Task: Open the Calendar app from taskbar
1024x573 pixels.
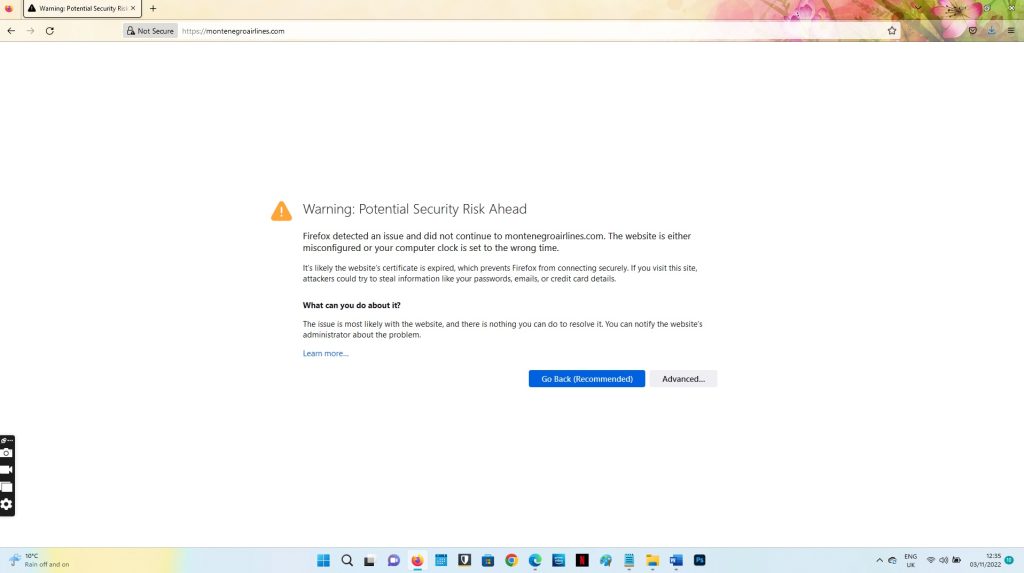Action: click(x=441, y=561)
